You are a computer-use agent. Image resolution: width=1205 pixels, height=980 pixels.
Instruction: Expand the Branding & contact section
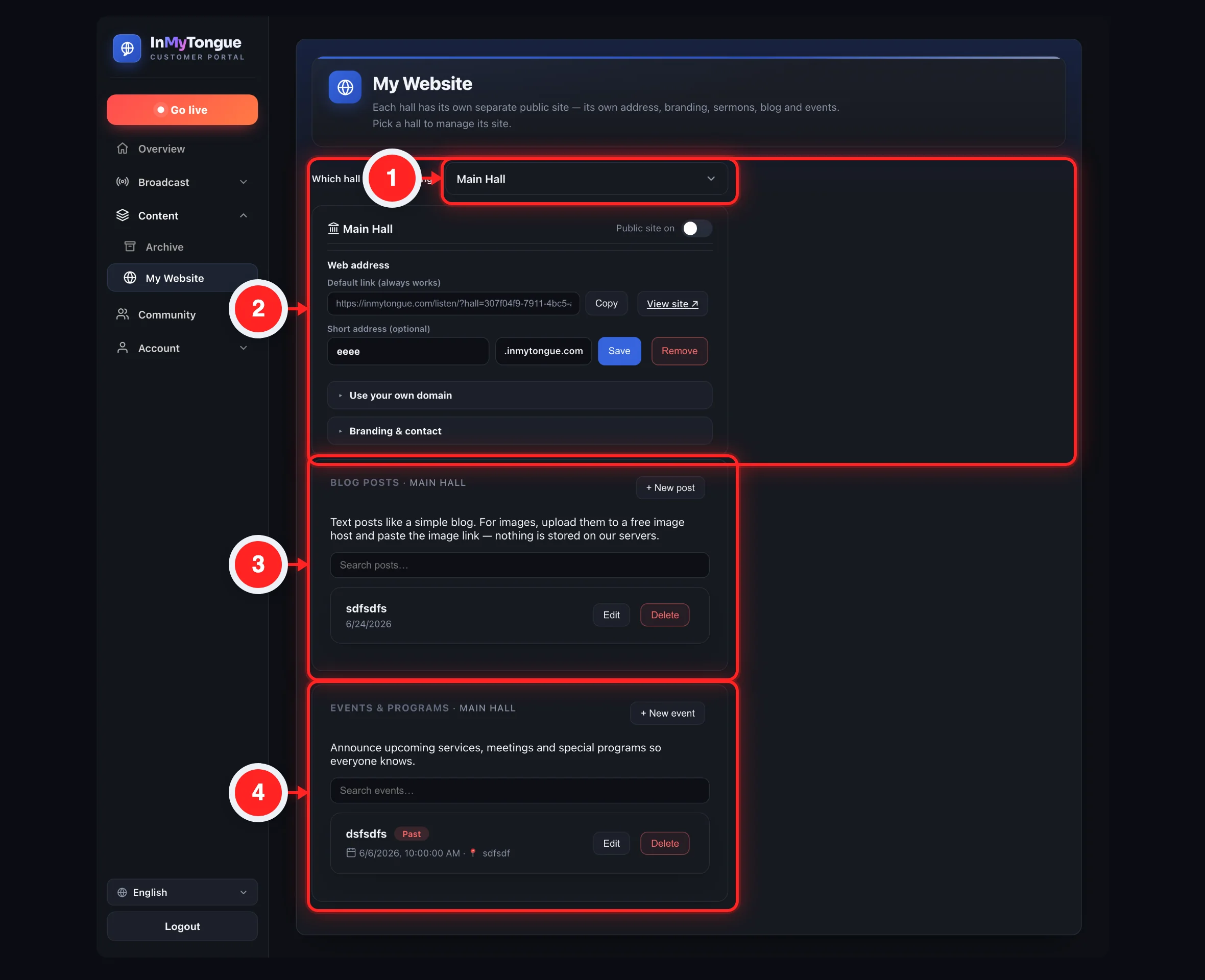[x=519, y=431]
